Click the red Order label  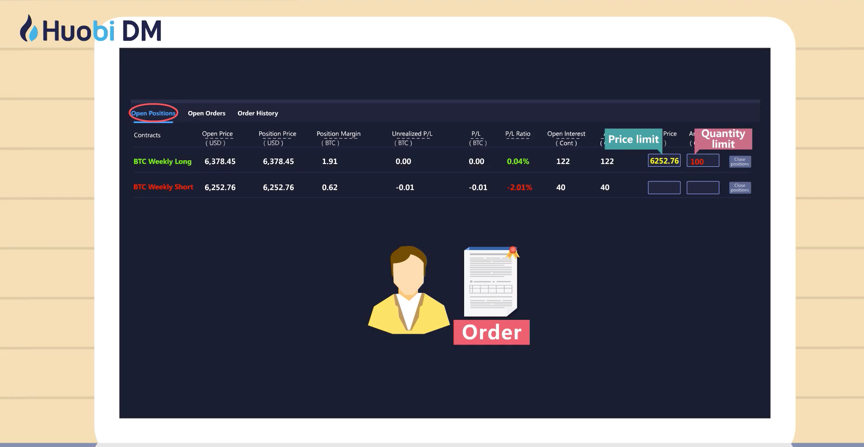click(x=492, y=332)
